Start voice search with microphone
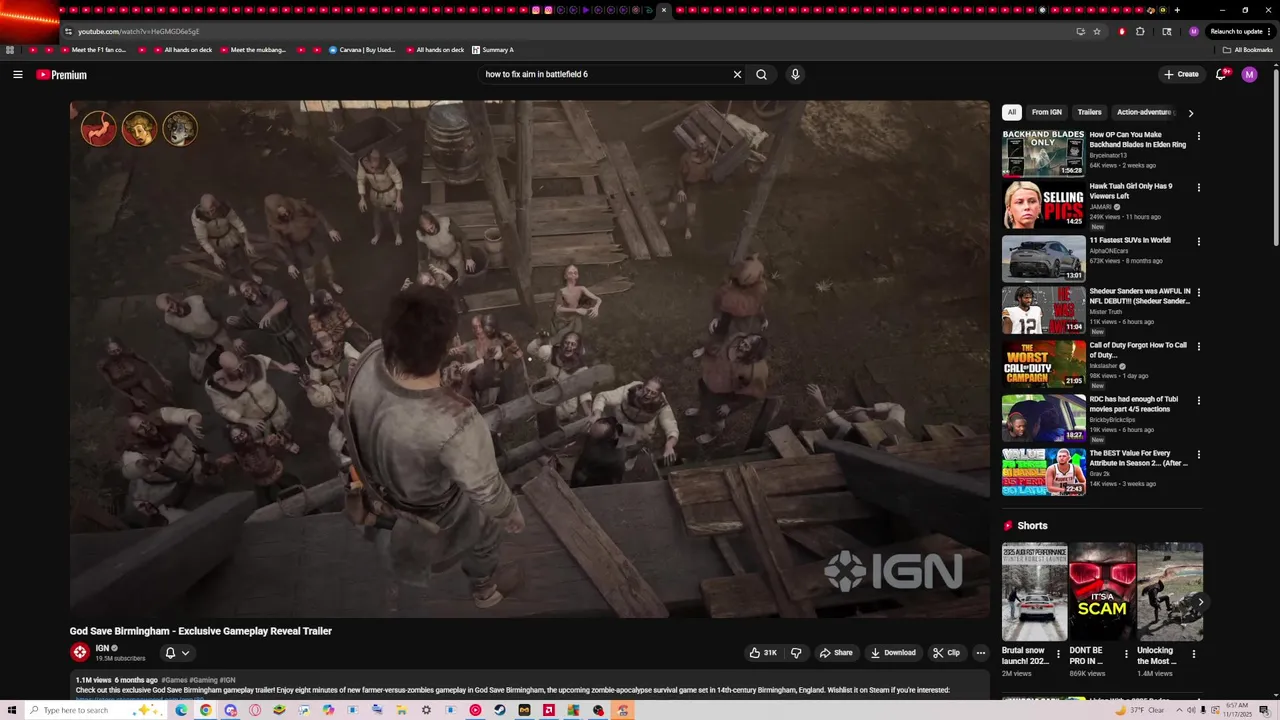Viewport: 1280px width, 720px height. tap(795, 74)
